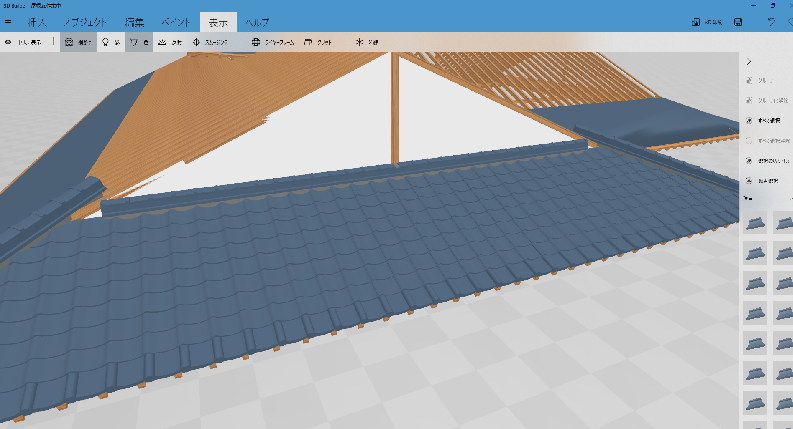The height and width of the screenshot is (429, 793).
Task: Switch to the 挿入 (Insert) tab
Action: [37, 22]
